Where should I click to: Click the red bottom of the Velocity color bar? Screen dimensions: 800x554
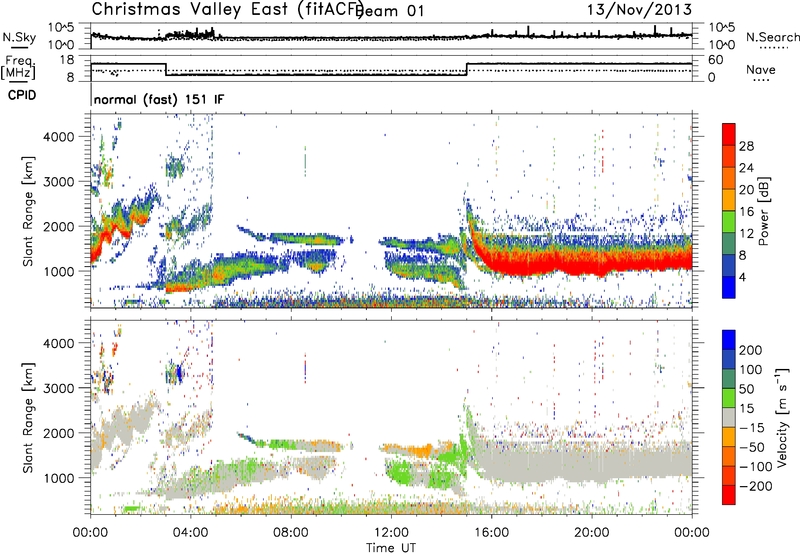coord(729,495)
